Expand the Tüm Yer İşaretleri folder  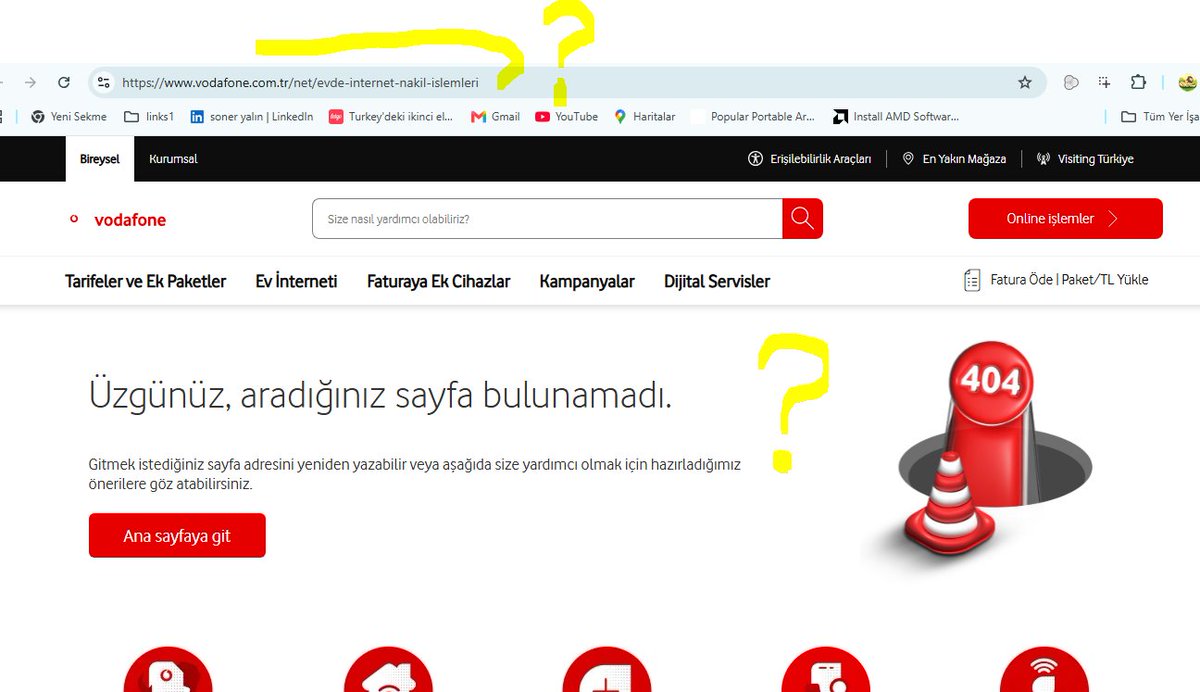[1160, 117]
